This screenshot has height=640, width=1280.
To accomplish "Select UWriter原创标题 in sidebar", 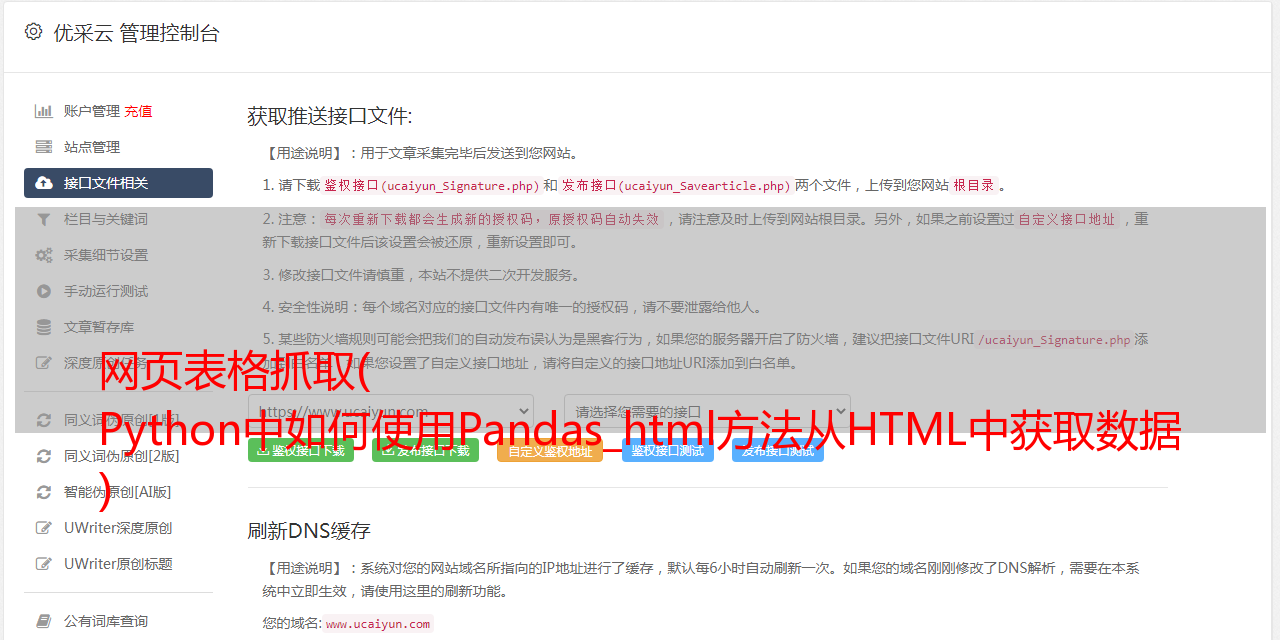I will pos(118,564).
